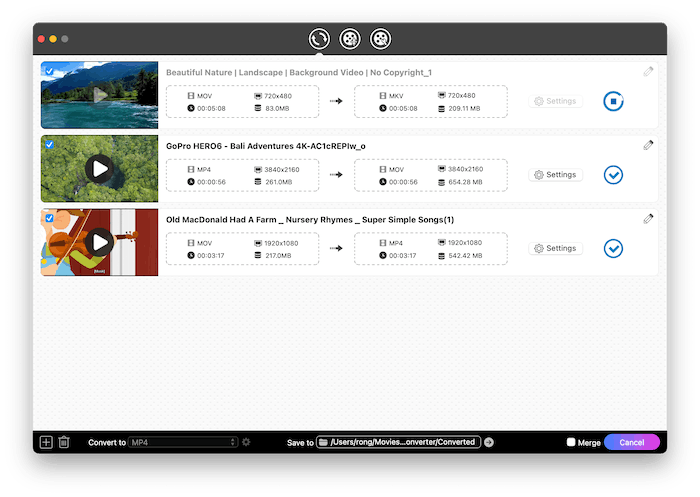Open Settings for the GoPro HERO6 video
The image size is (700, 497).
556,175
